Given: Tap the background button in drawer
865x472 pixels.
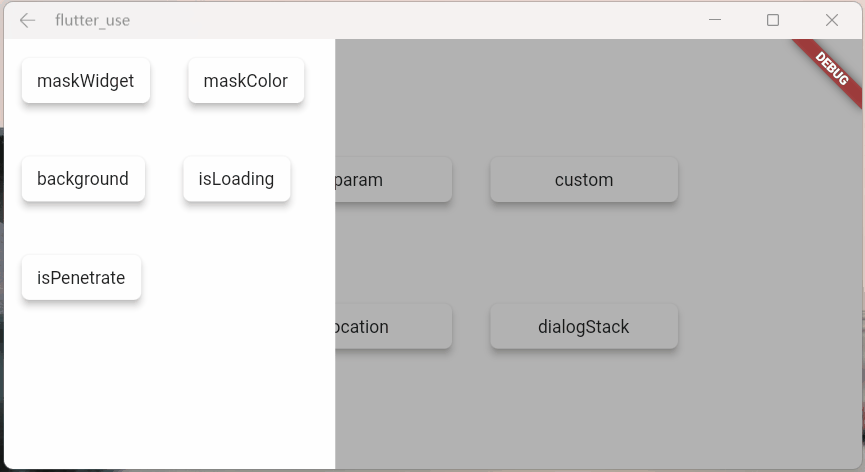Looking at the screenshot, I should [x=83, y=179].
